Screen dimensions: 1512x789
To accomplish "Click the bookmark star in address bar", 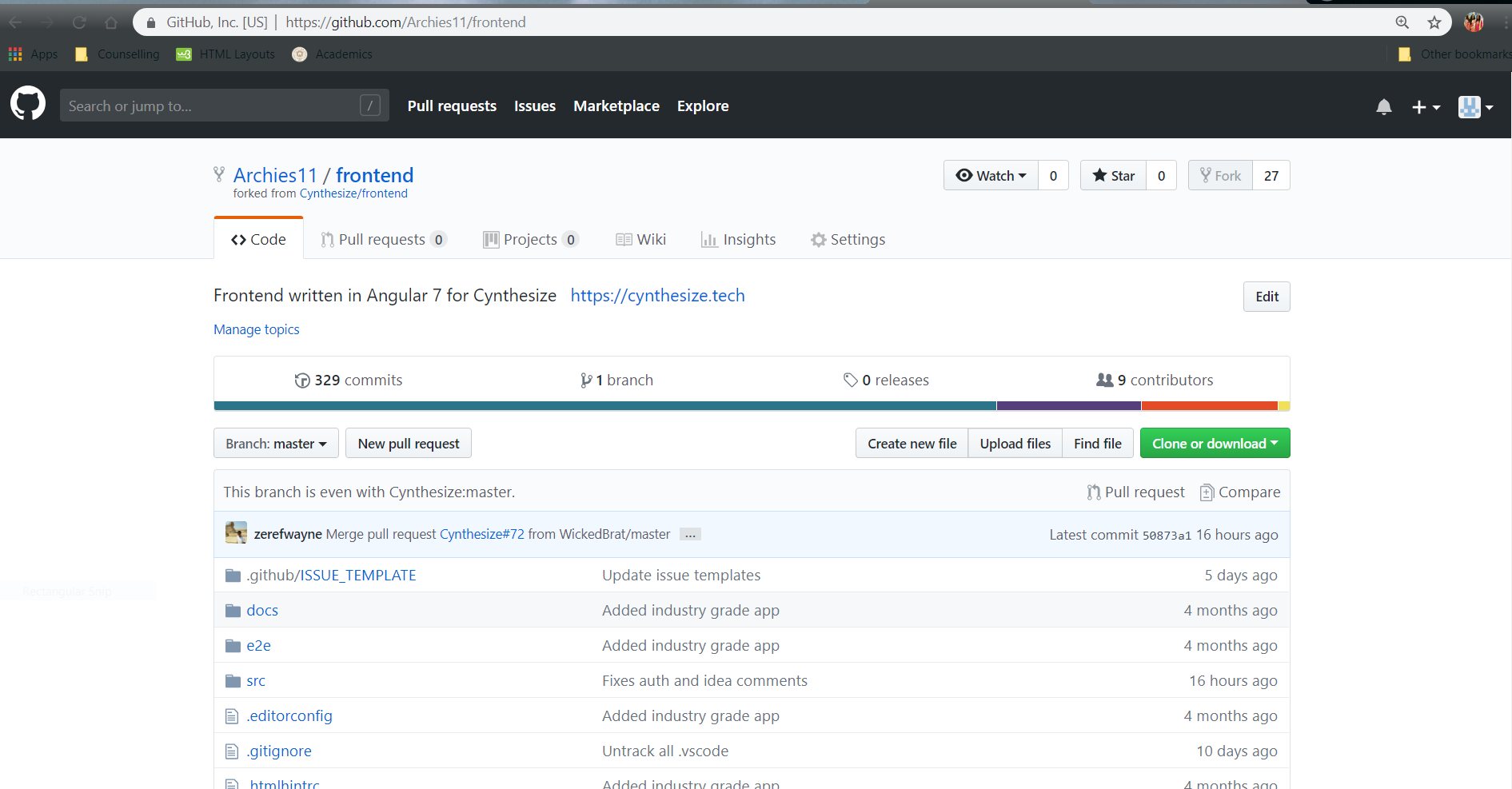I will coord(1434,22).
